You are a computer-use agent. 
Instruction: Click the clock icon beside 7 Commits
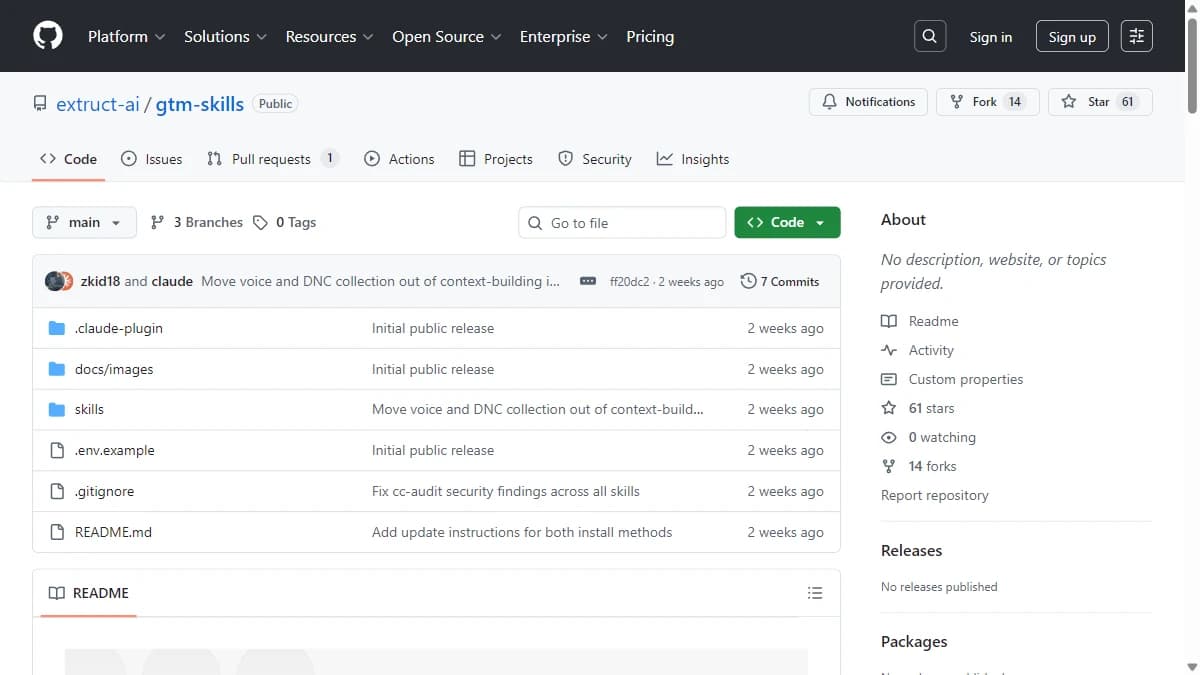tap(748, 281)
